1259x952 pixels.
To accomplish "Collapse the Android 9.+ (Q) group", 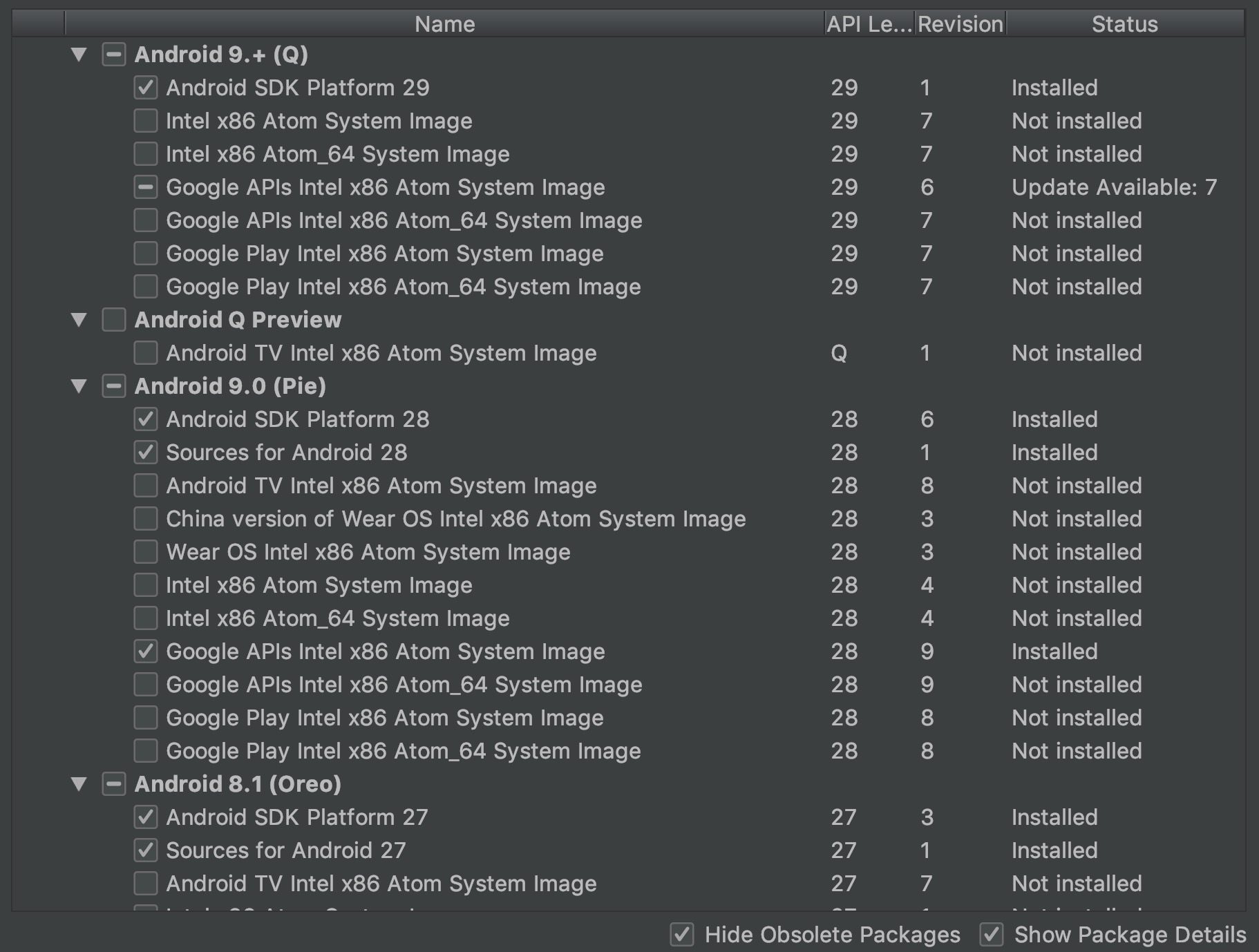I will tap(79, 55).
